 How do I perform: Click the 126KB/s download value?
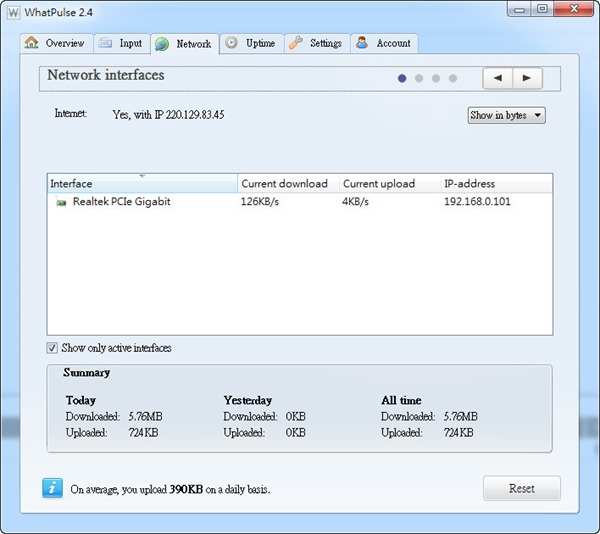click(x=260, y=202)
